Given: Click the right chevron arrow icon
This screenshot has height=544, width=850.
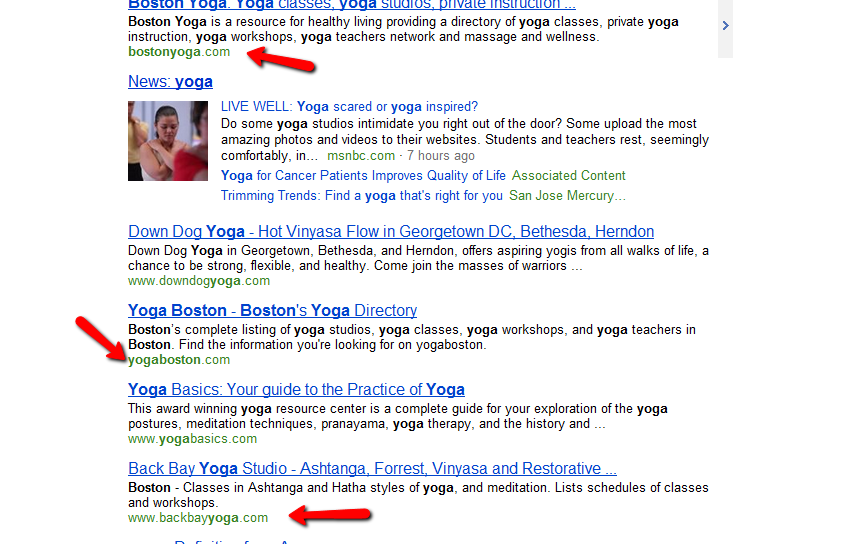Looking at the screenshot, I should tap(725, 25).
